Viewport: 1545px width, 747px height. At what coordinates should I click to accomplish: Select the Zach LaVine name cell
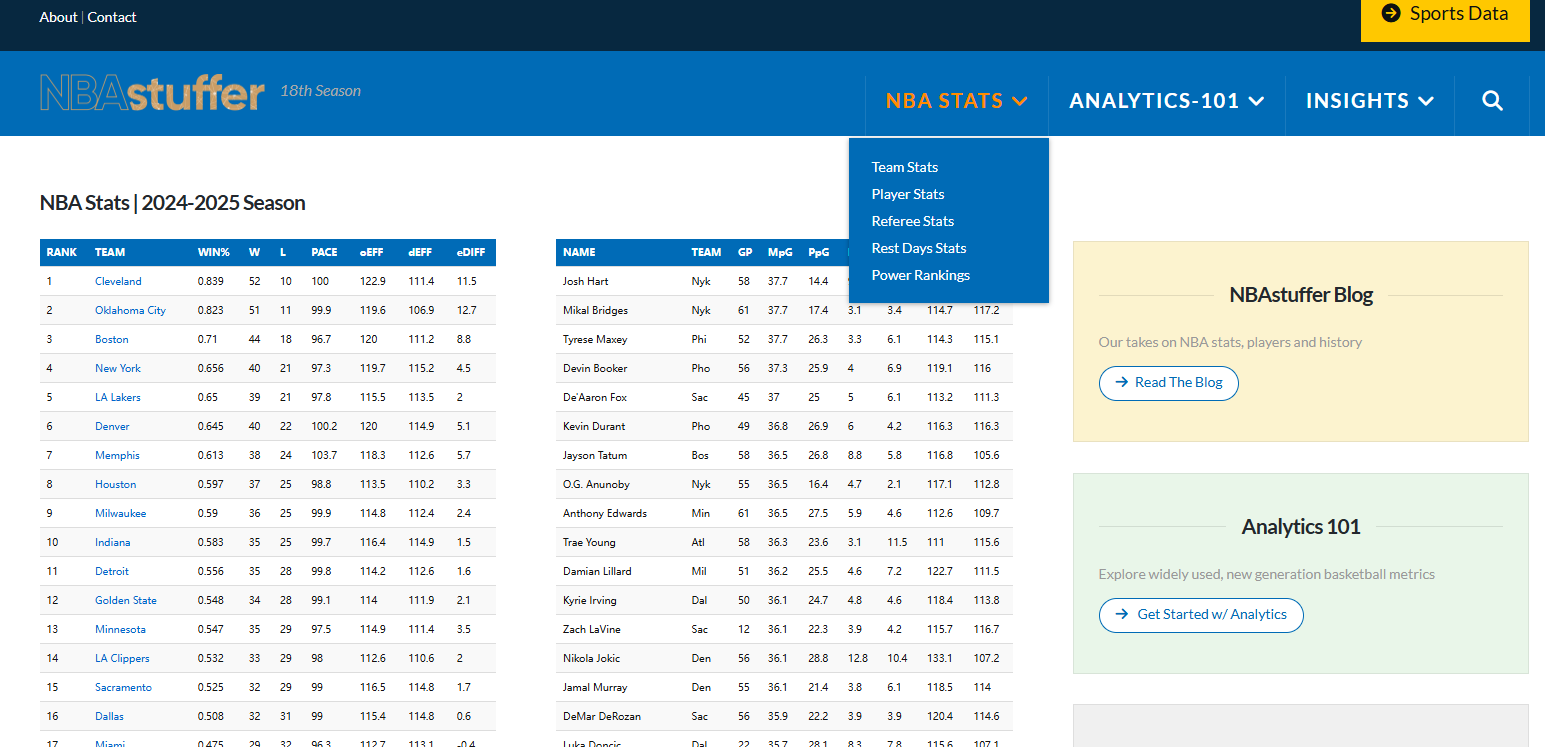click(590, 630)
